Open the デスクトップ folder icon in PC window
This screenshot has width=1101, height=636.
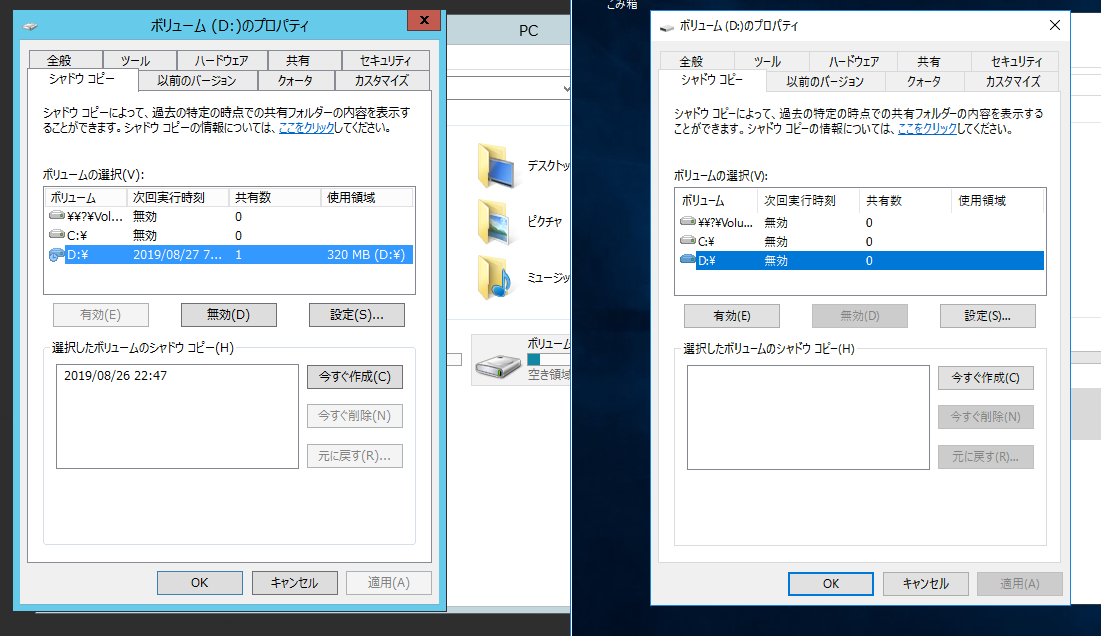click(x=498, y=166)
